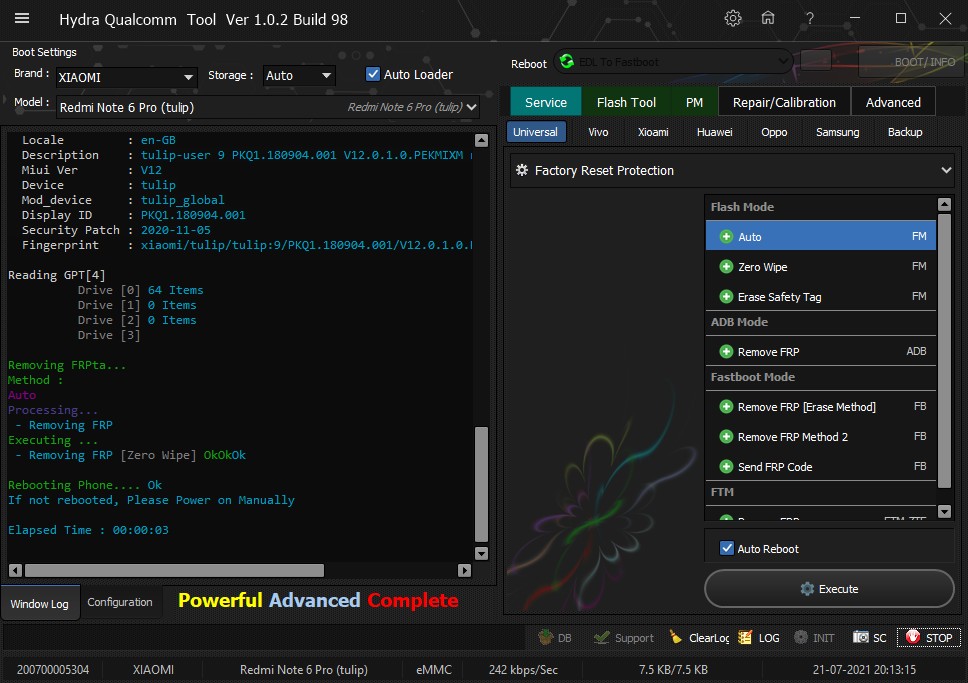Viewport: 968px width, 683px height.
Task: Click log horizontal scrollbar left arrow
Action: [x=15, y=571]
